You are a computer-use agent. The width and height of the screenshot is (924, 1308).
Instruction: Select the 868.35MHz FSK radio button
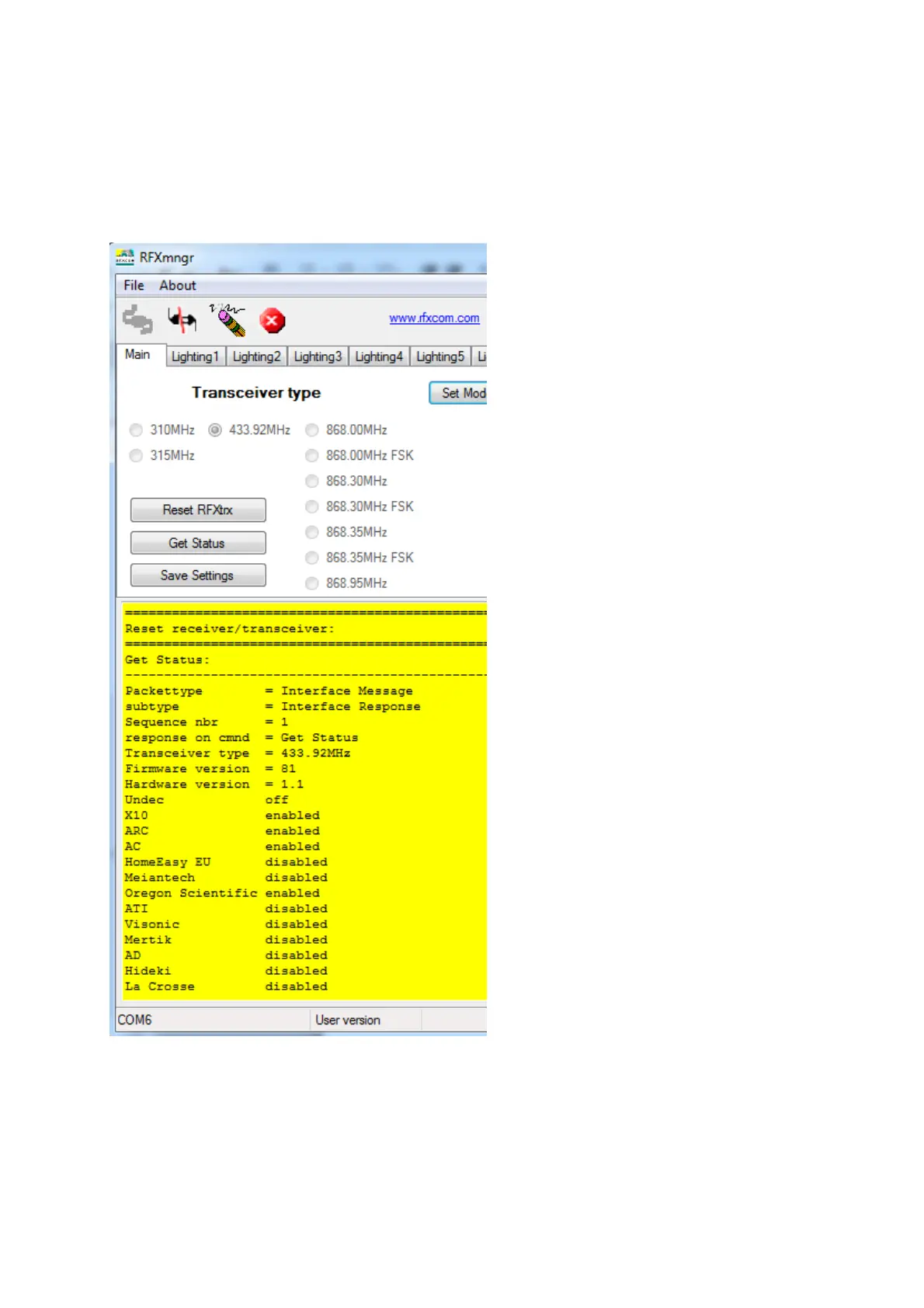tap(312, 558)
